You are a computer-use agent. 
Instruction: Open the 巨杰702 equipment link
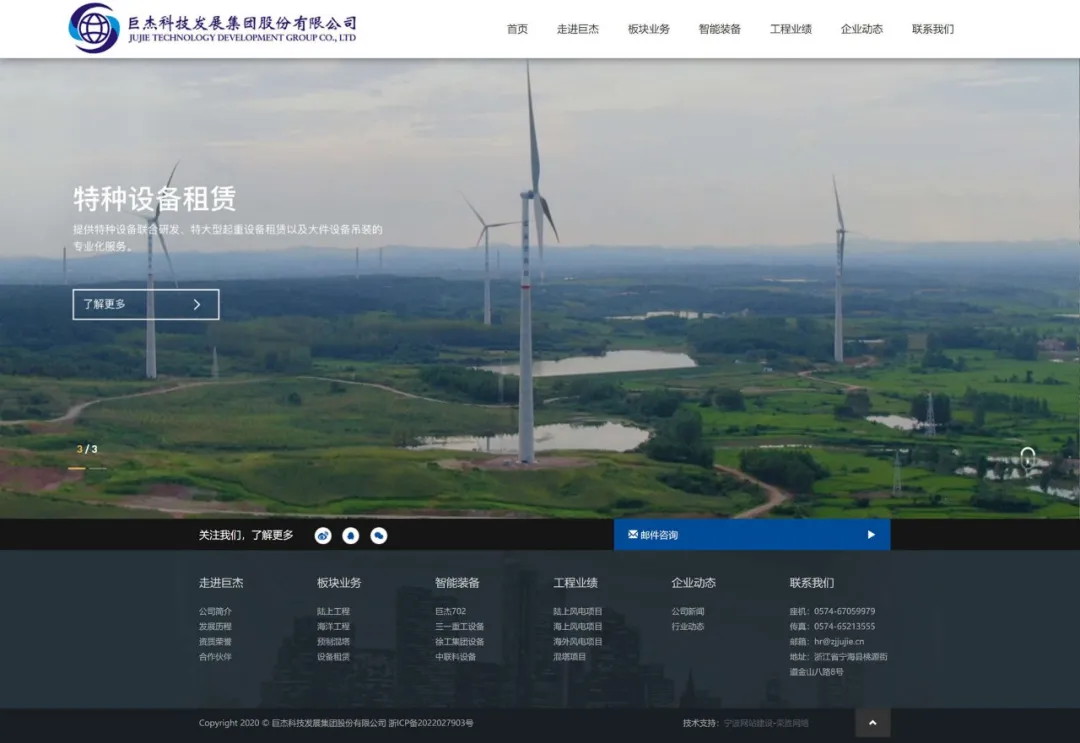click(450, 611)
